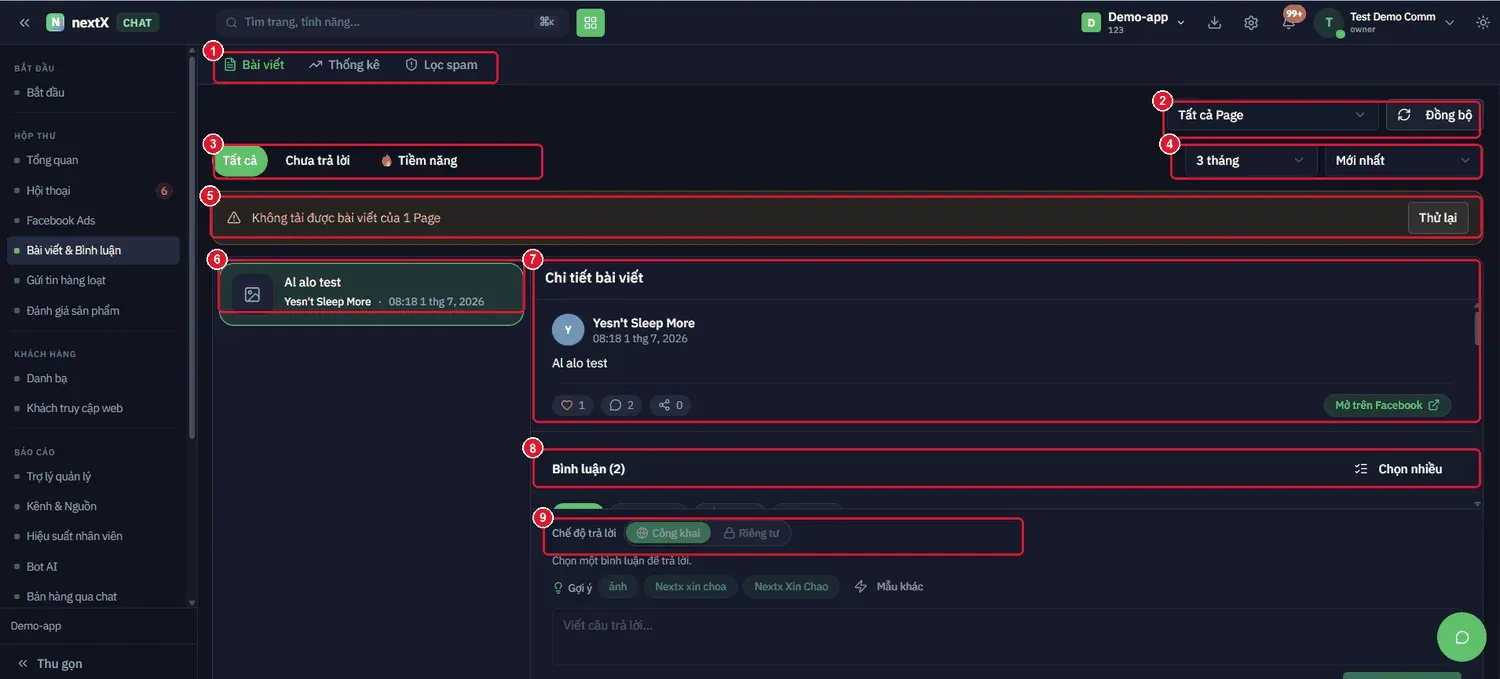
Task: Open the Tất cả Page dropdown
Action: coord(1272,115)
